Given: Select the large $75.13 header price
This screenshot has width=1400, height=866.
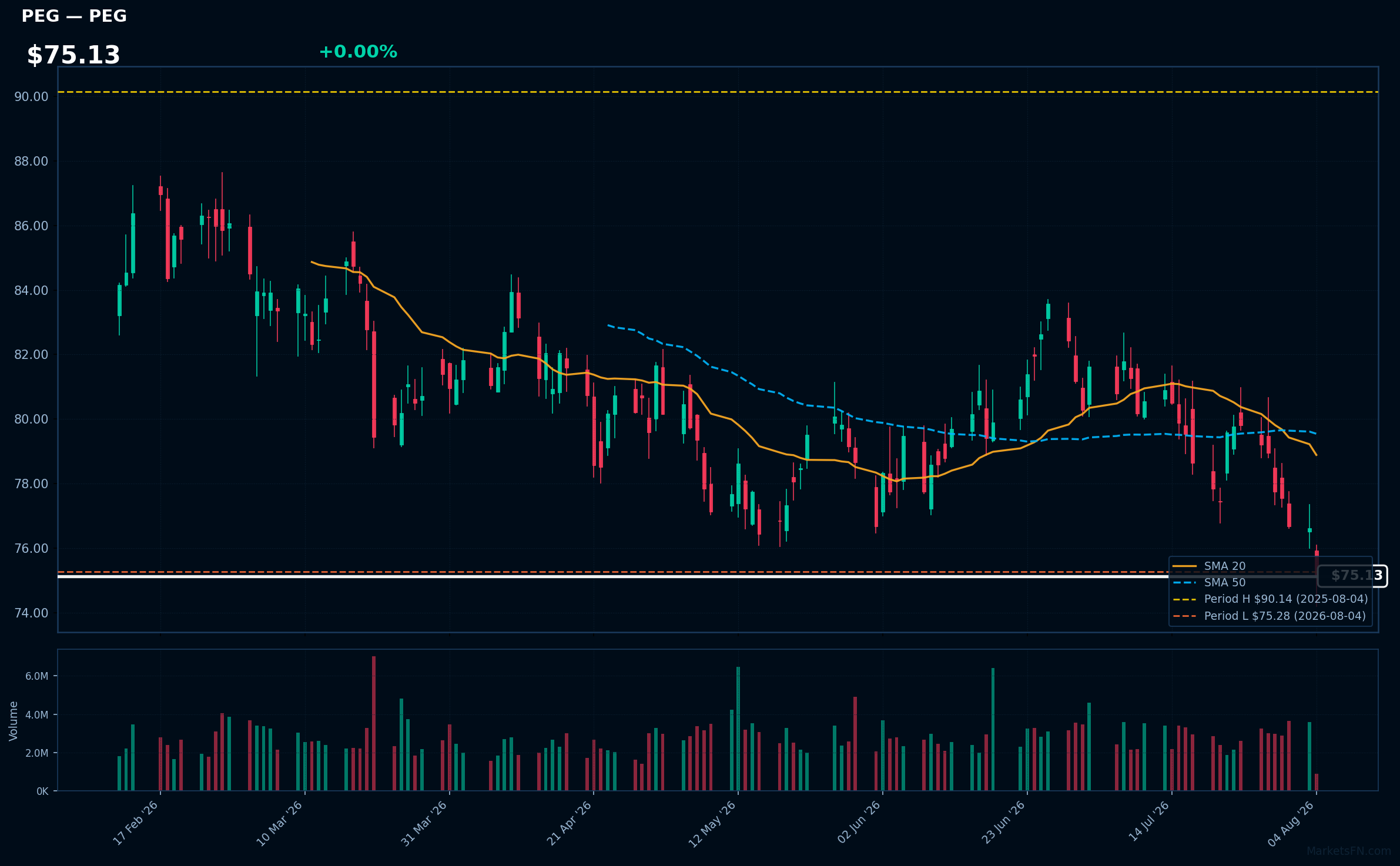Looking at the screenshot, I should pos(73,55).
